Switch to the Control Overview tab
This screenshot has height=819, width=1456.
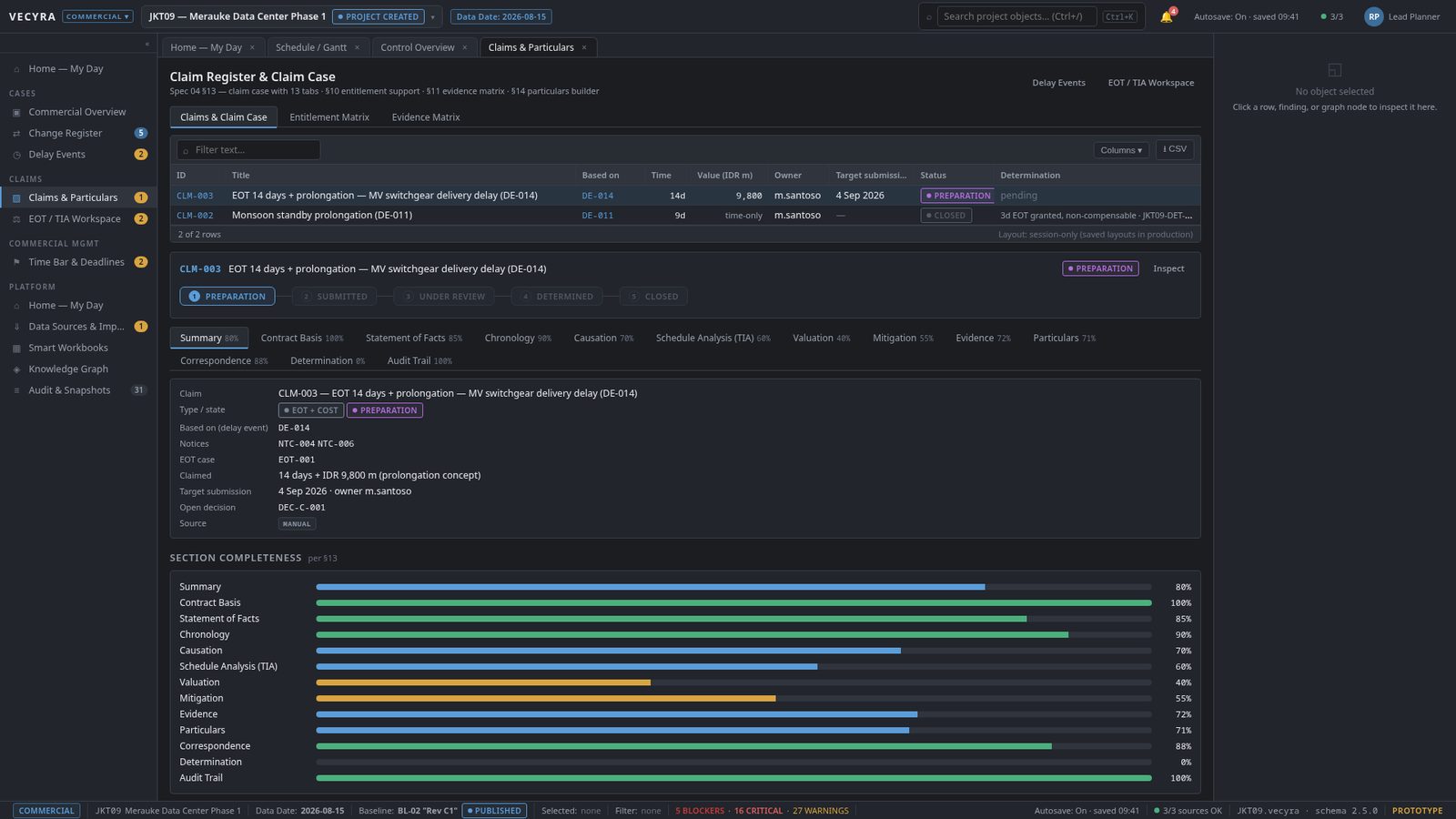[418, 47]
